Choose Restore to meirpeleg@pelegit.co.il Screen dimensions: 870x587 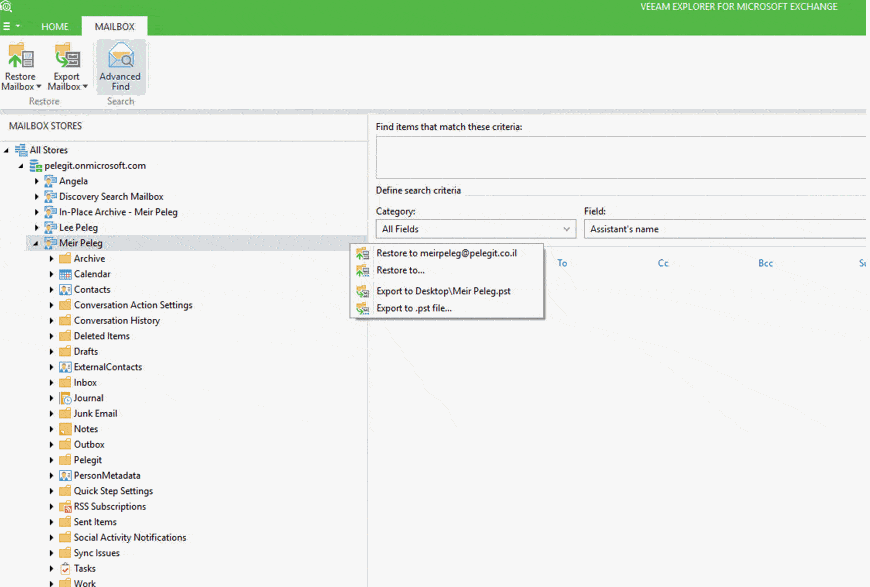coord(447,253)
